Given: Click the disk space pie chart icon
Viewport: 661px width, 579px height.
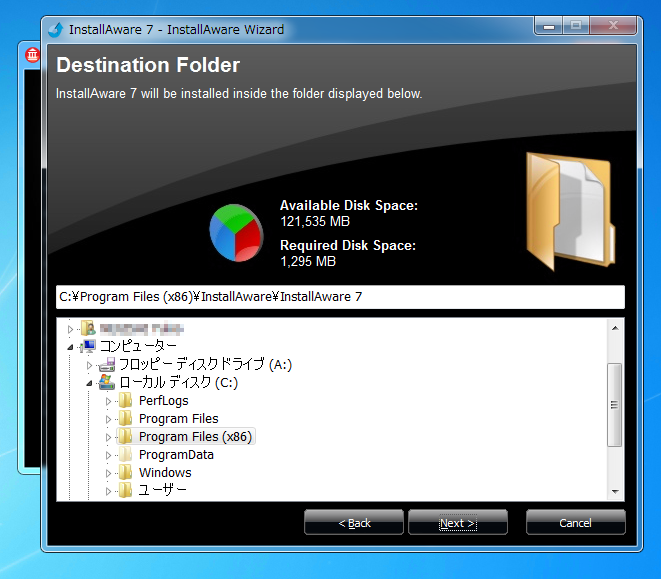Looking at the screenshot, I should click(x=236, y=233).
